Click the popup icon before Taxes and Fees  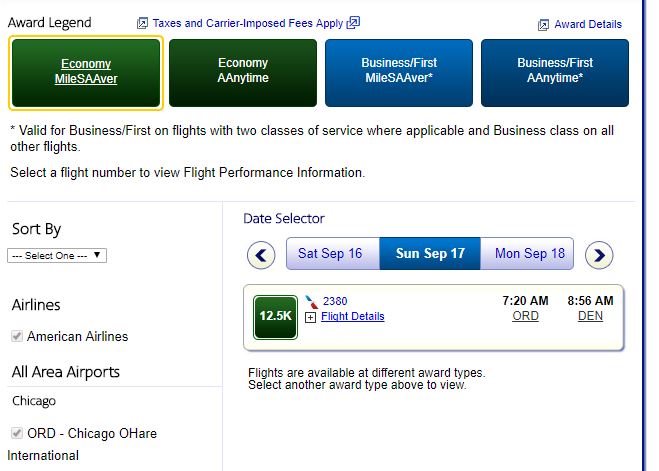point(142,23)
